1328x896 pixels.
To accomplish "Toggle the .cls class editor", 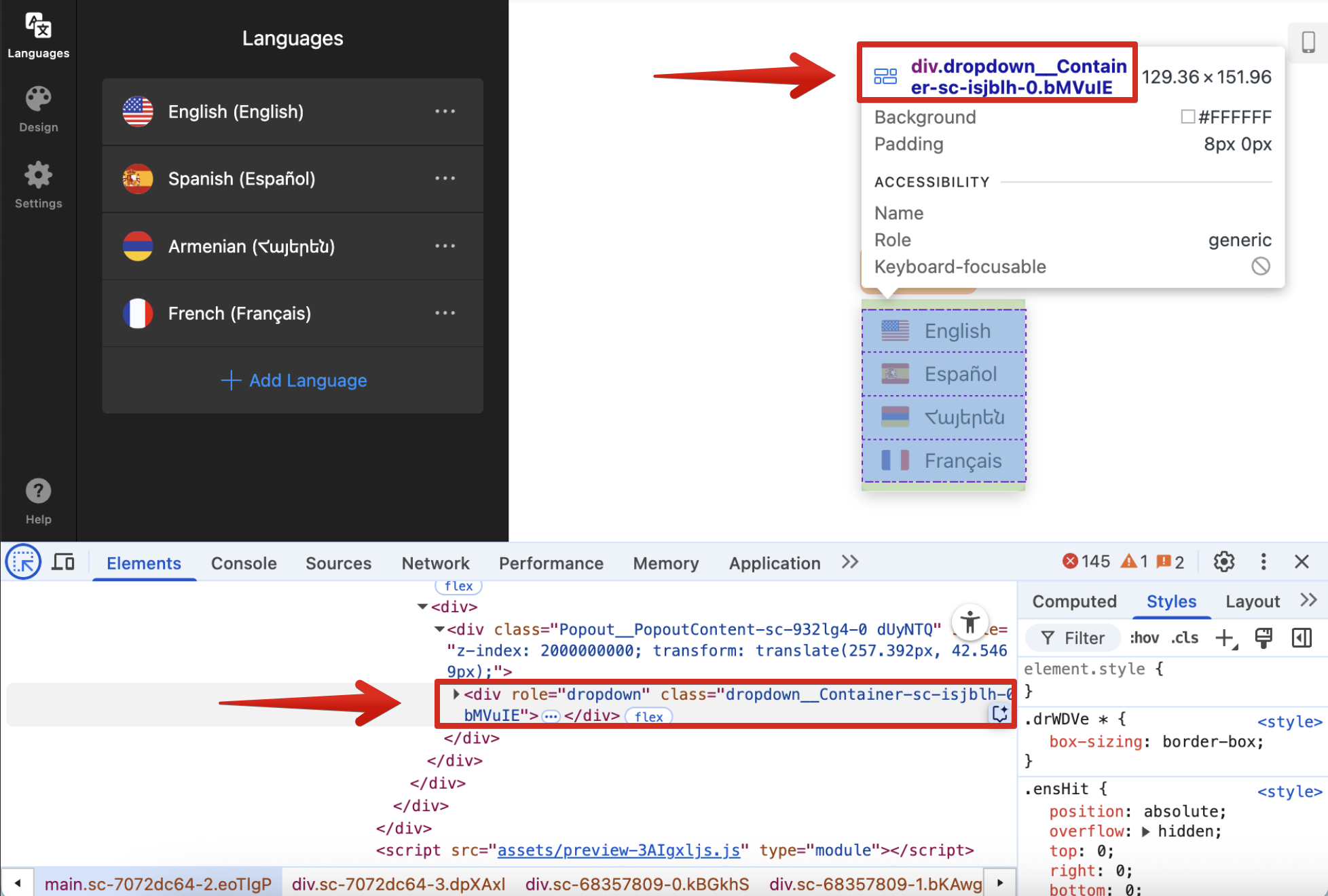I will (1185, 638).
